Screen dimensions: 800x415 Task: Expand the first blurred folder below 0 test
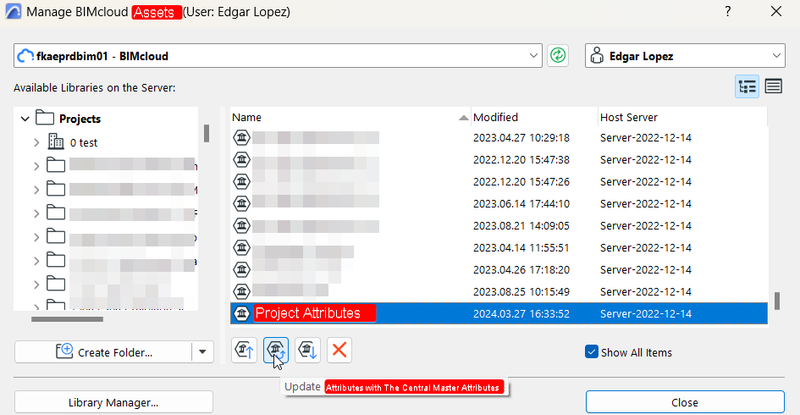coord(37,166)
